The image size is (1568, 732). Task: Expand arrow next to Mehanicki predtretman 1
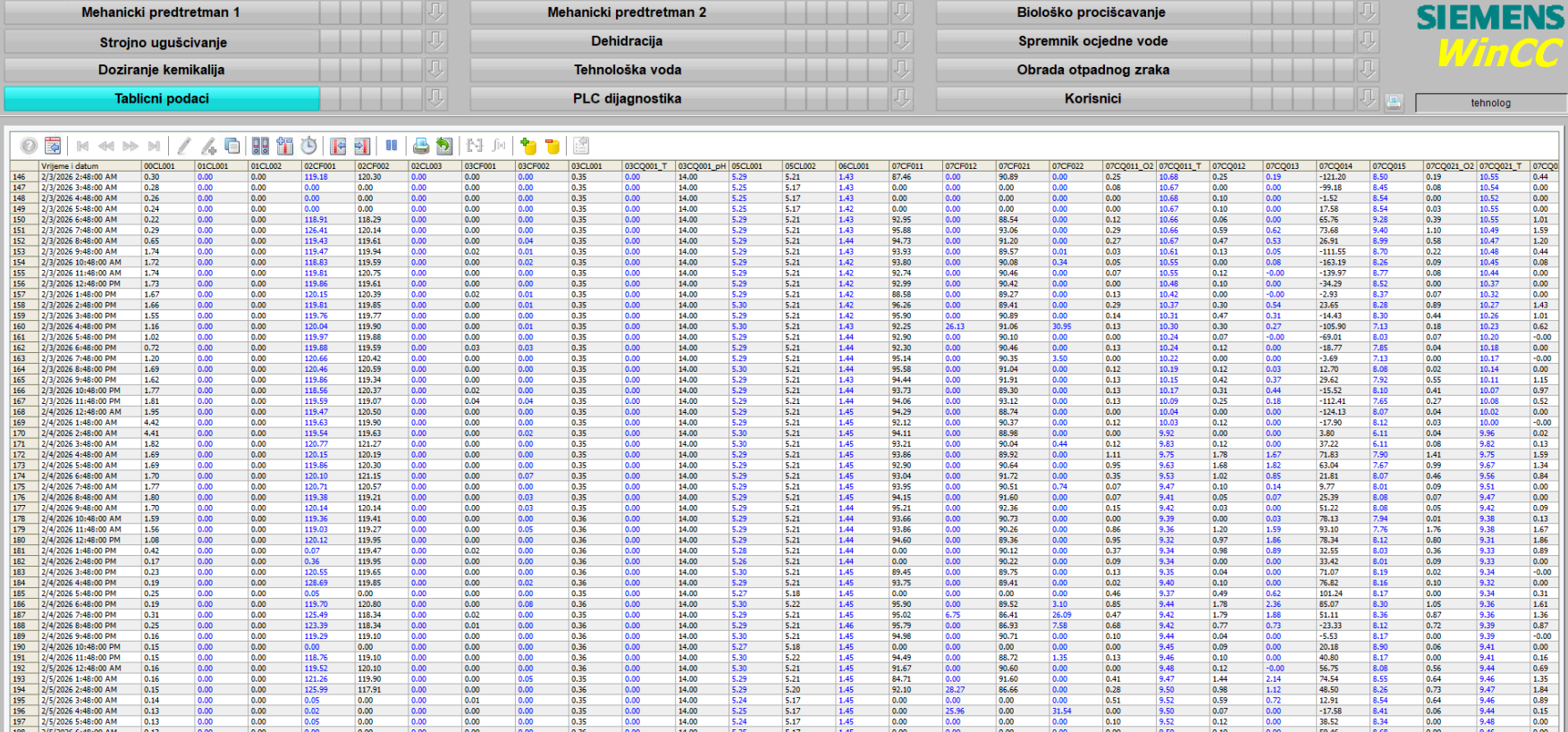point(435,13)
